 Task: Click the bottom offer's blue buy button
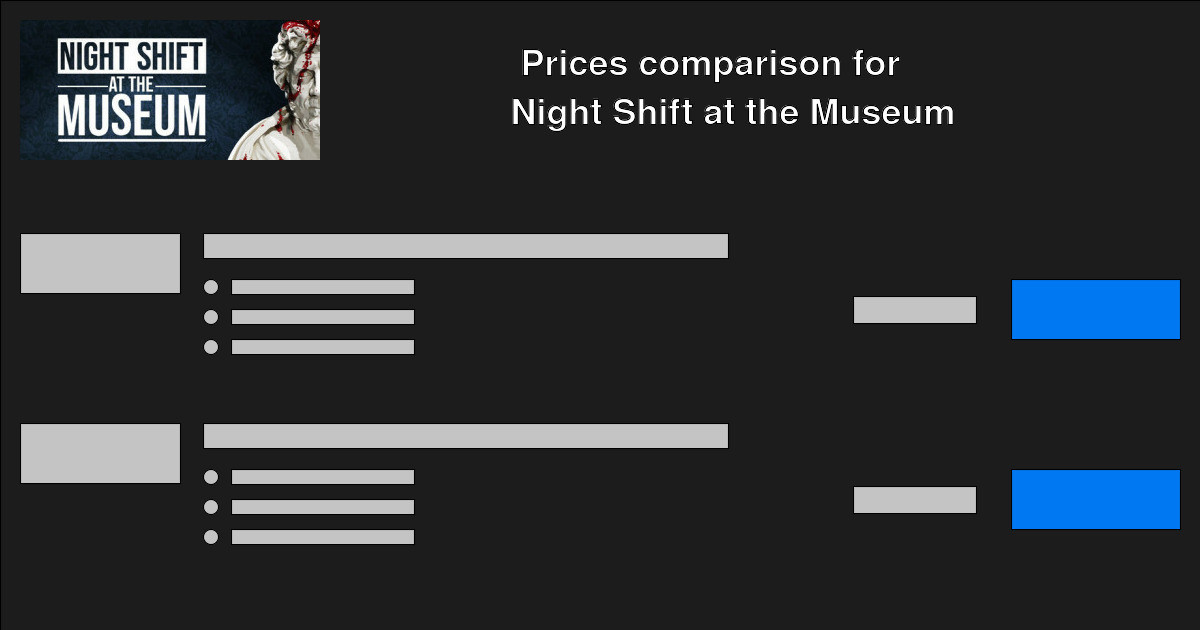(1096, 500)
